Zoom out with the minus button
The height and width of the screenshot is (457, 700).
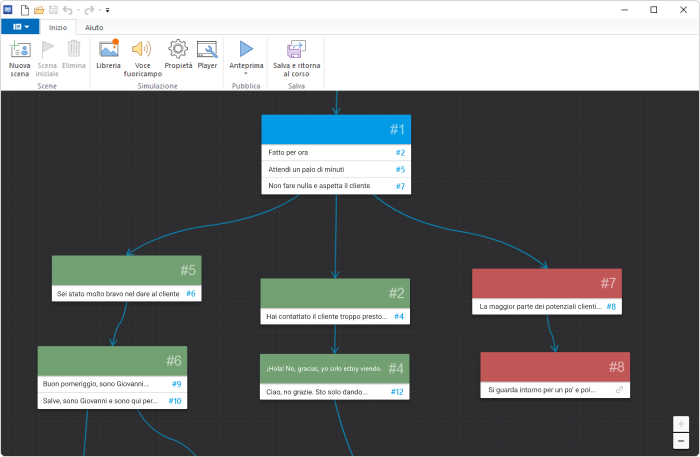tap(681, 441)
